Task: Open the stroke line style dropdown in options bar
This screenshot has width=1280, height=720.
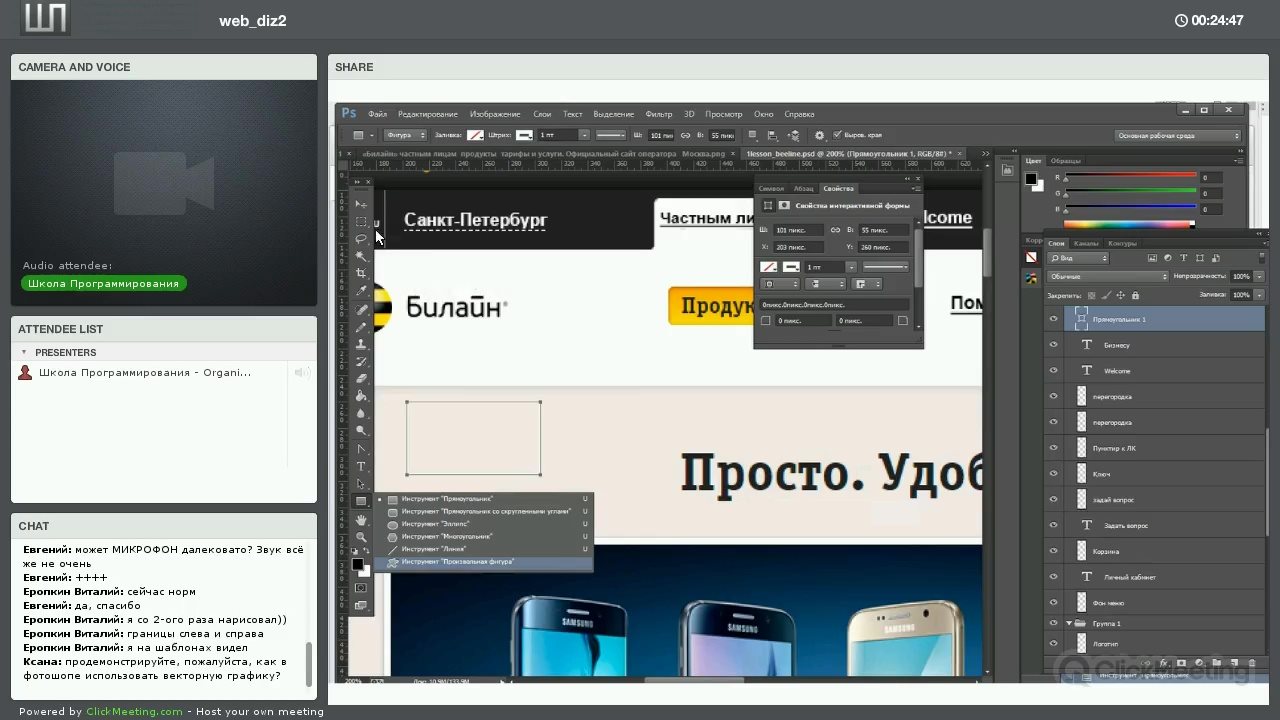Action: pos(610,135)
